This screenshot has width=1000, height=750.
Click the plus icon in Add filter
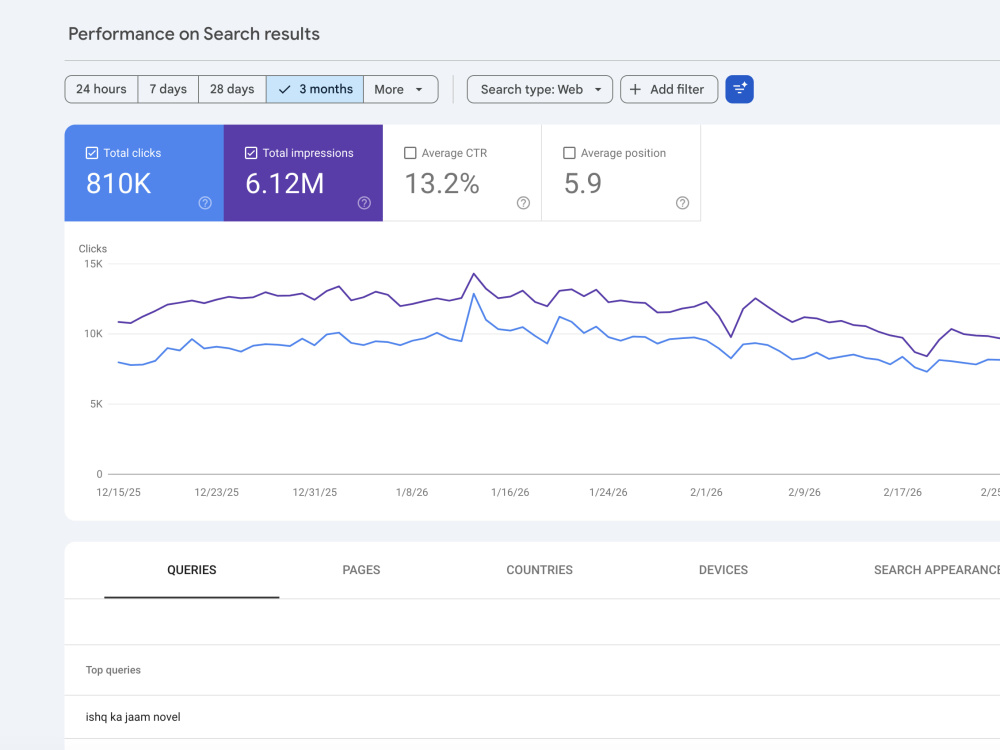point(635,89)
